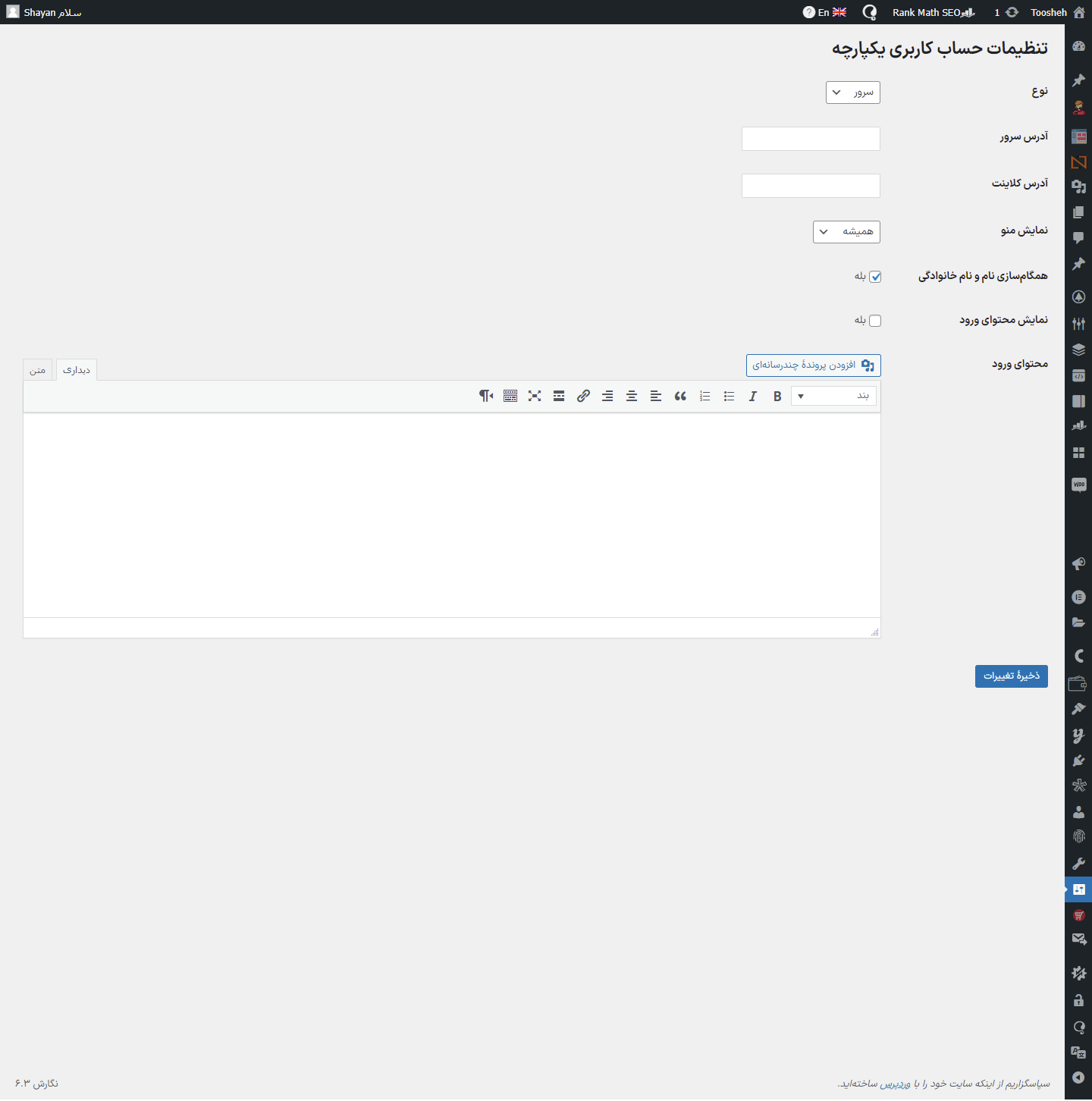Switch to the text editor tab متن
The height and width of the screenshot is (1101, 1092).
click(x=38, y=370)
